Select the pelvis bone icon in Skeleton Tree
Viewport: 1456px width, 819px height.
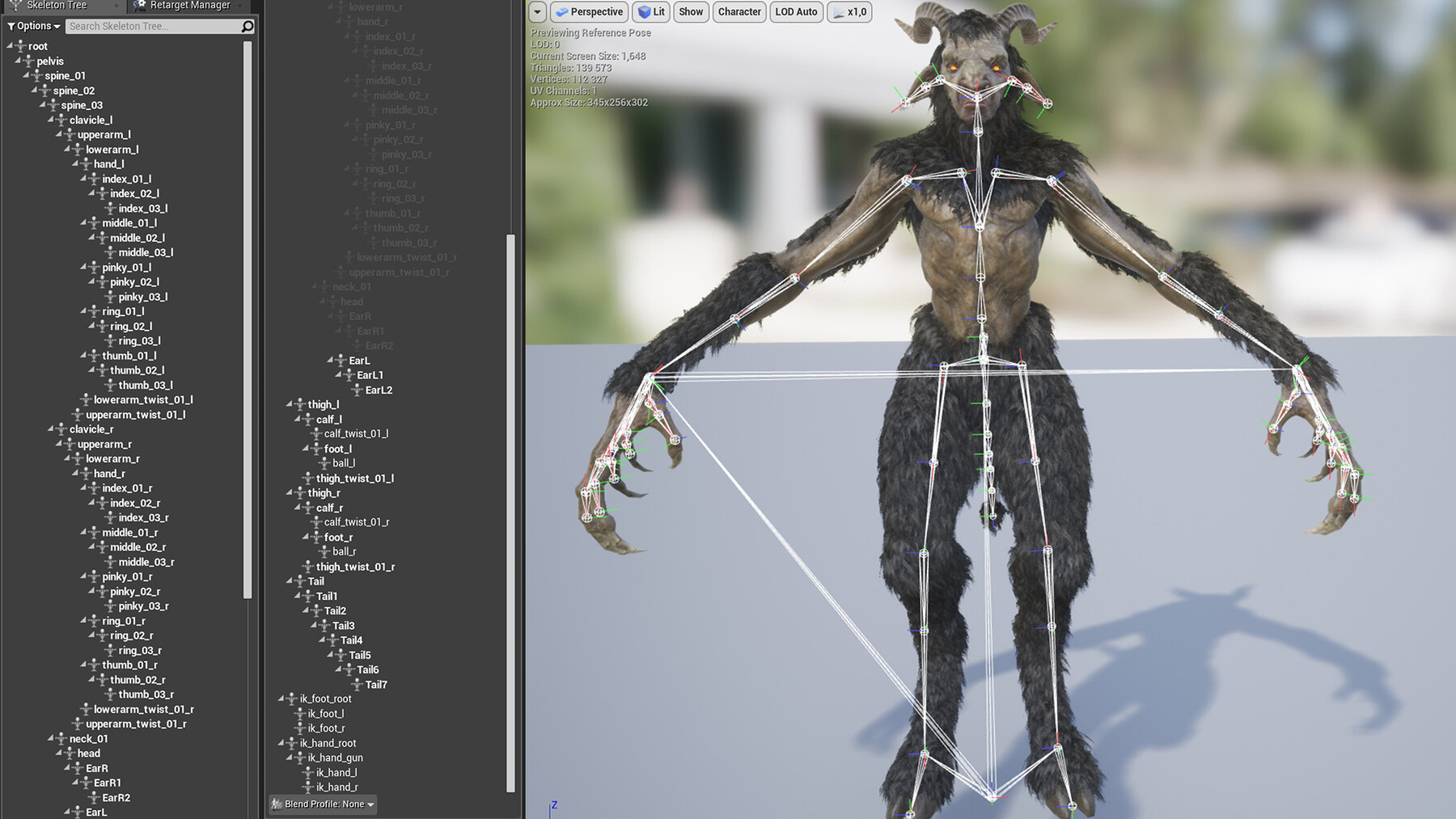[28, 61]
